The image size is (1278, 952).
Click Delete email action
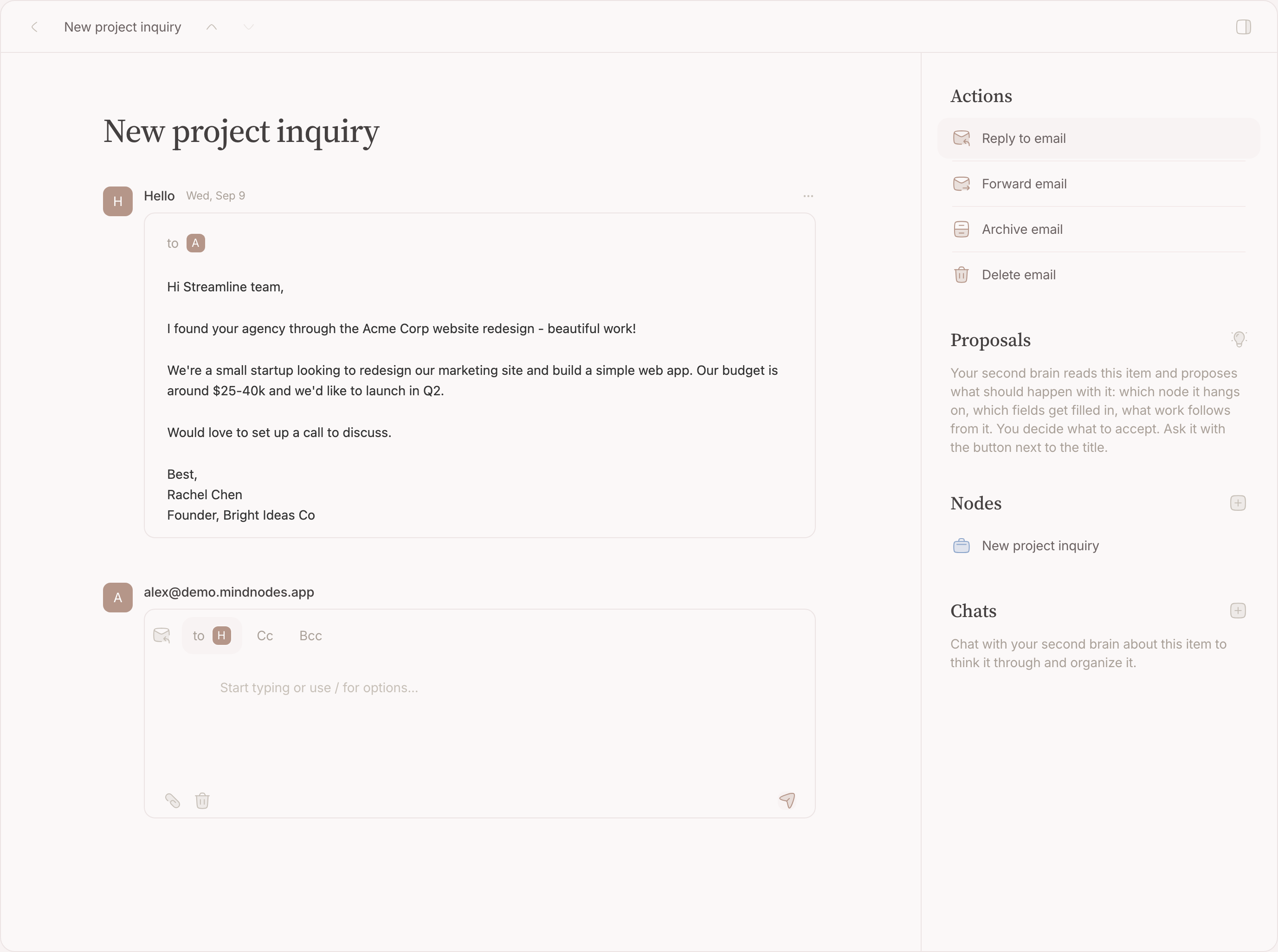click(1098, 275)
